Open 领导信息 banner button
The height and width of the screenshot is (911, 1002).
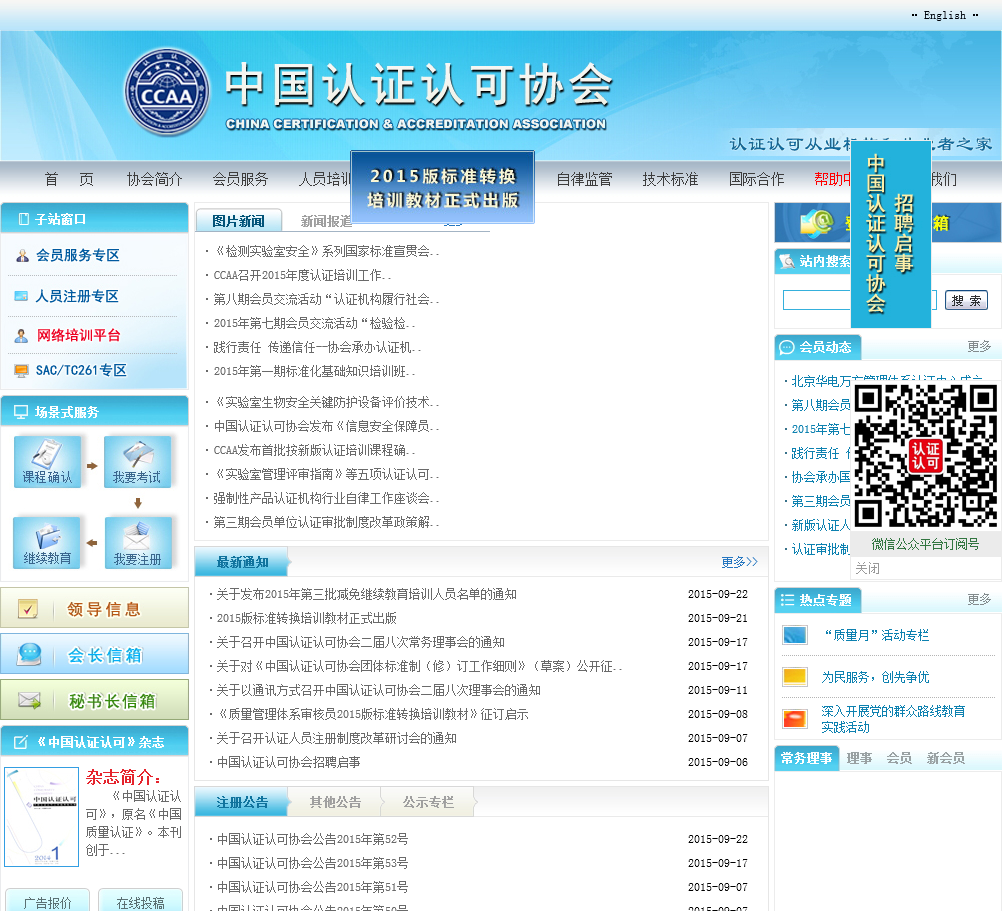[x=94, y=608]
